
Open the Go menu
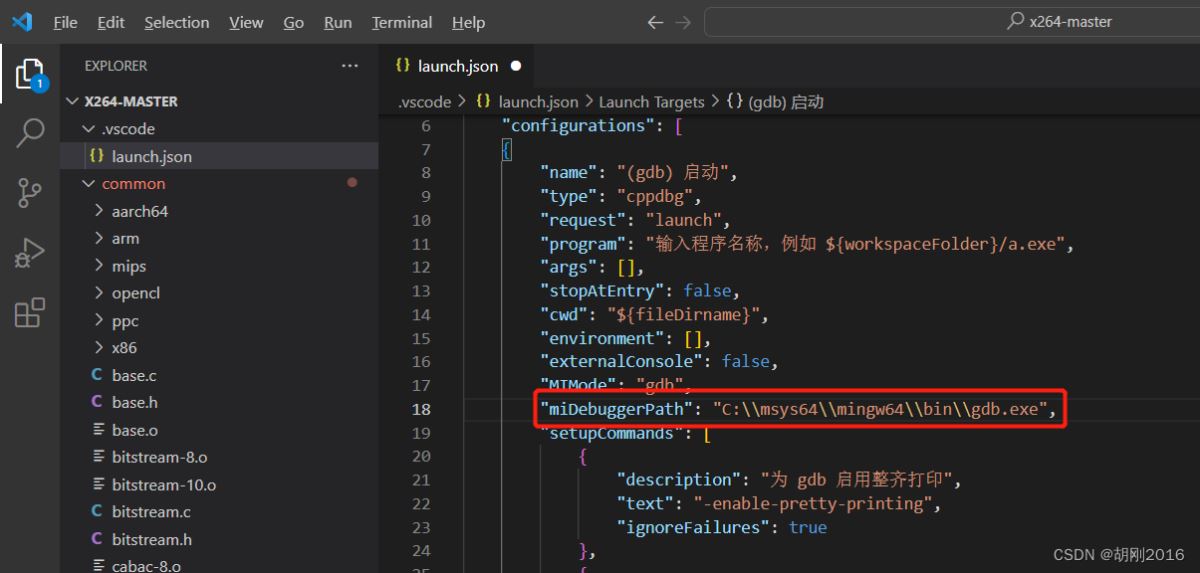coord(294,22)
